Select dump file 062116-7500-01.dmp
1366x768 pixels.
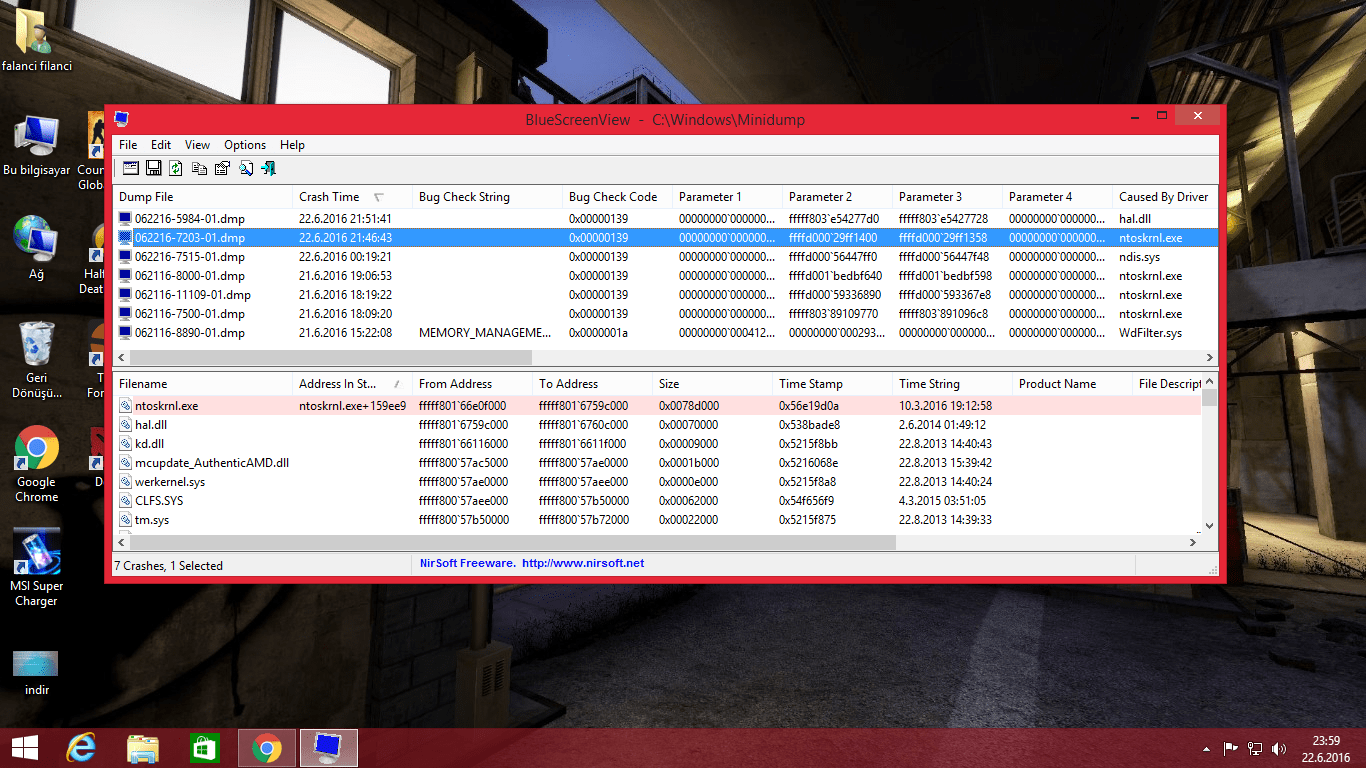[665, 314]
